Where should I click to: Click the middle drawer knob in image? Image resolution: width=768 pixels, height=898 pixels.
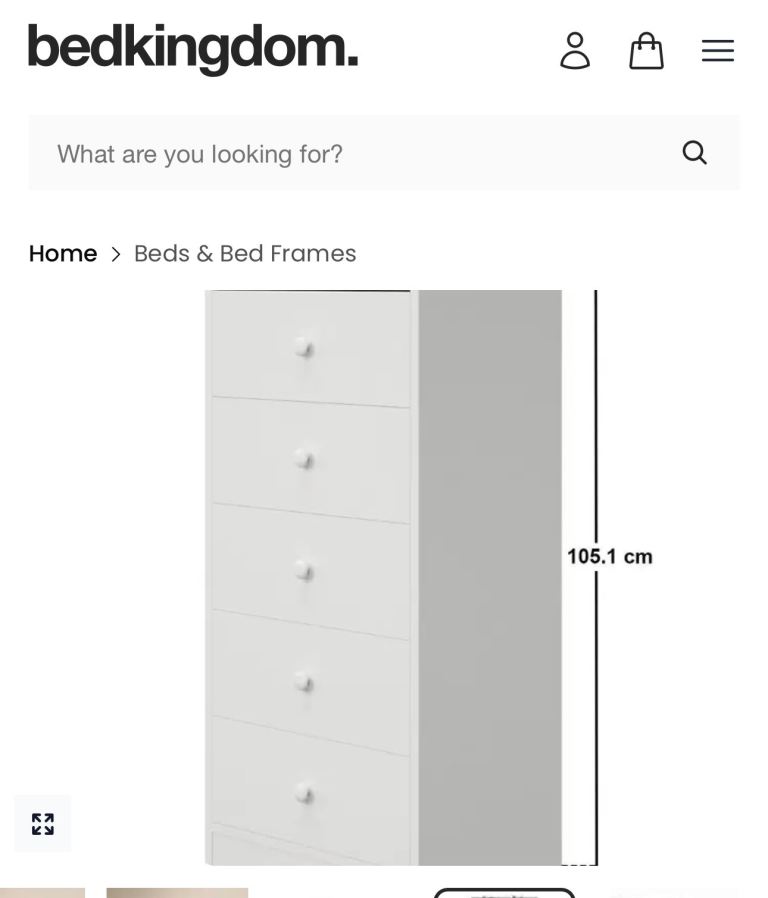pos(304,571)
